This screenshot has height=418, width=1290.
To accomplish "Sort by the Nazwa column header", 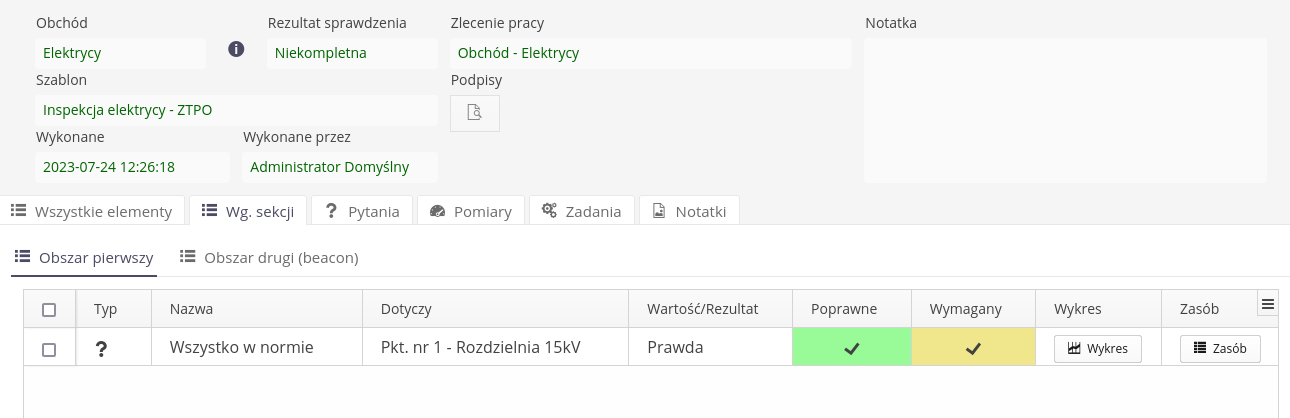I will (192, 310).
